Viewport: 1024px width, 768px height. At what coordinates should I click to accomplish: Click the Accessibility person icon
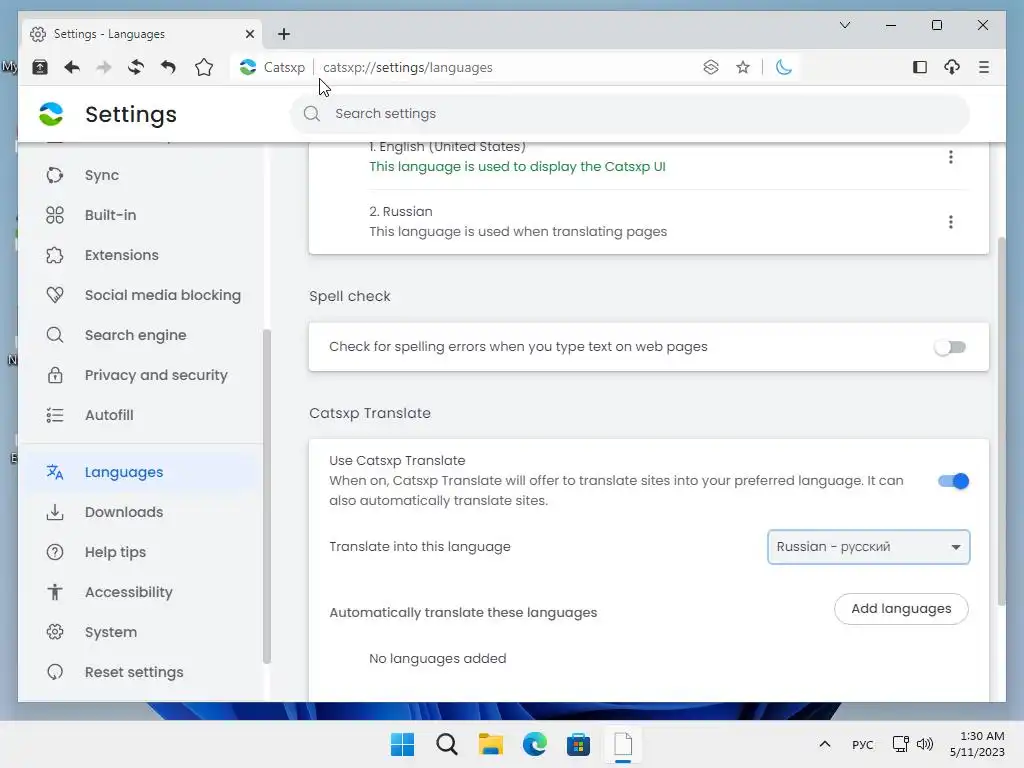click(x=55, y=592)
